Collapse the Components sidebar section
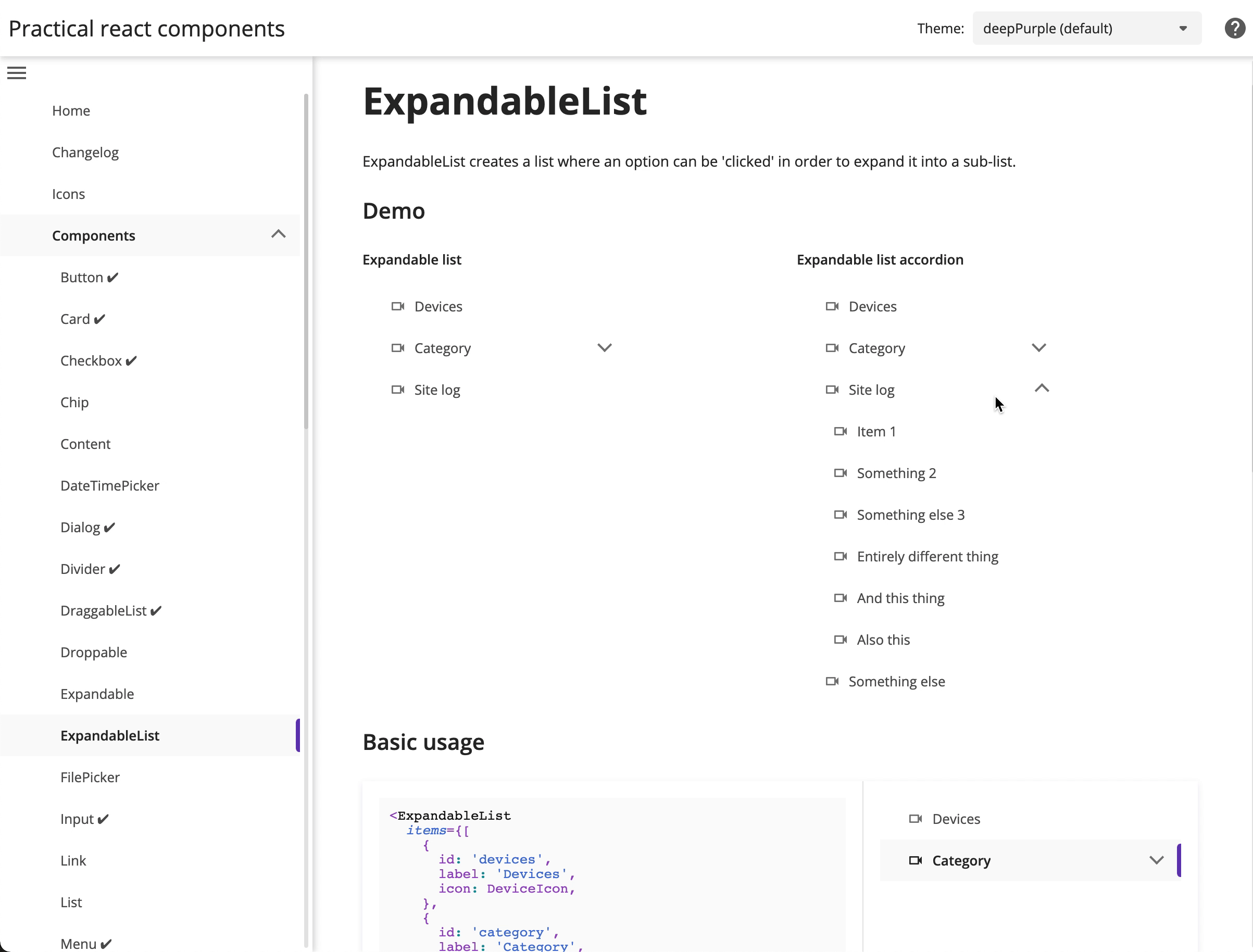The height and width of the screenshot is (952, 1253). [x=278, y=234]
